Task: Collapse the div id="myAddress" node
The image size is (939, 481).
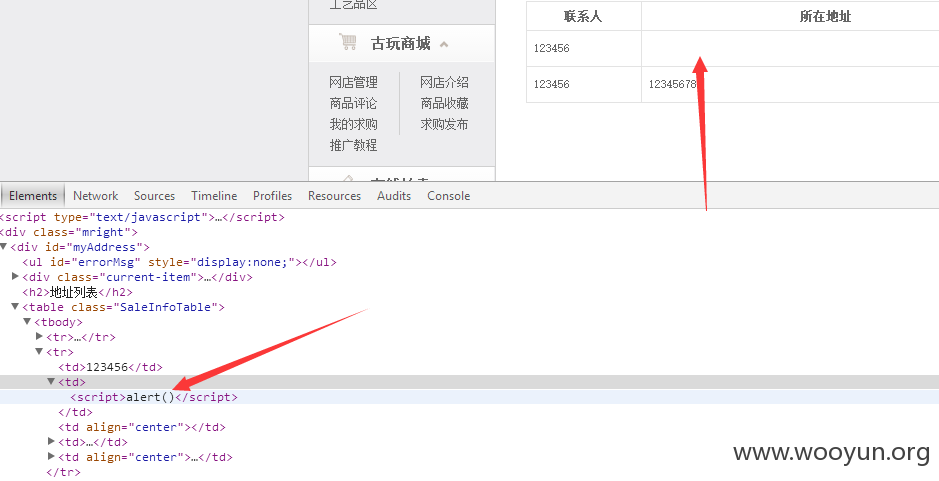Action: pos(4,246)
